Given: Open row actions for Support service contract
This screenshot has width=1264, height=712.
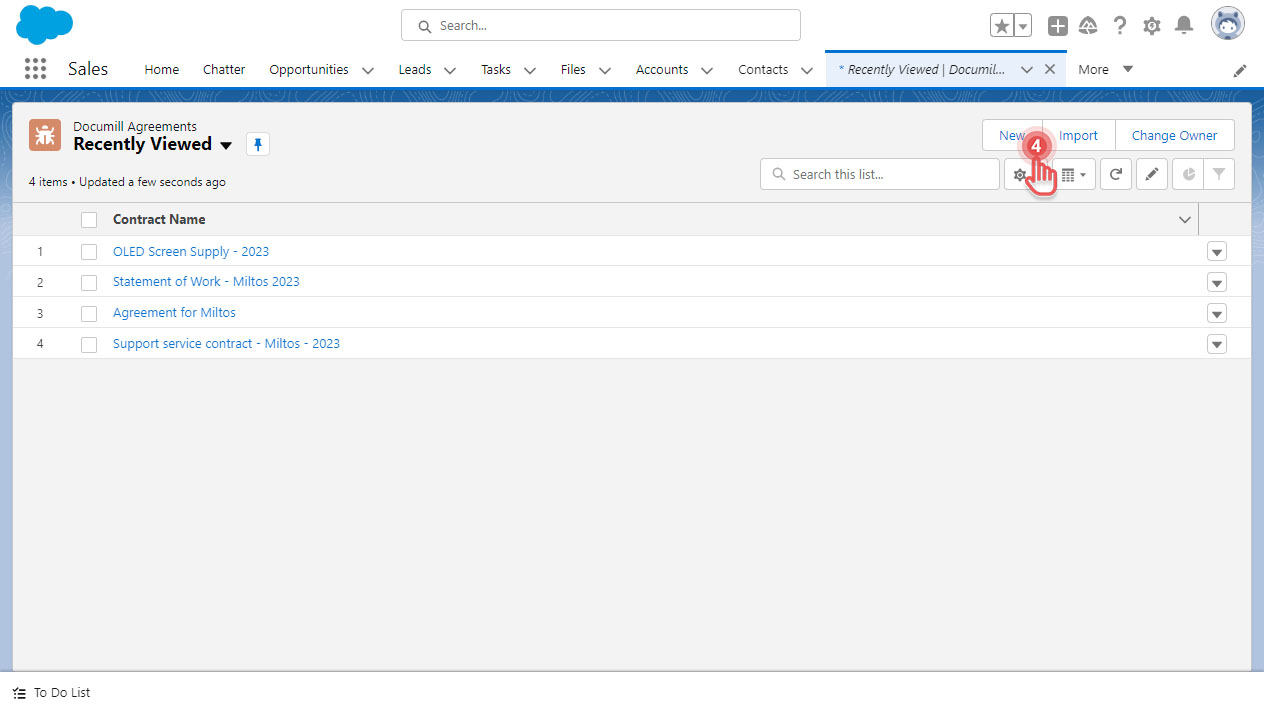Looking at the screenshot, I should pos(1216,344).
